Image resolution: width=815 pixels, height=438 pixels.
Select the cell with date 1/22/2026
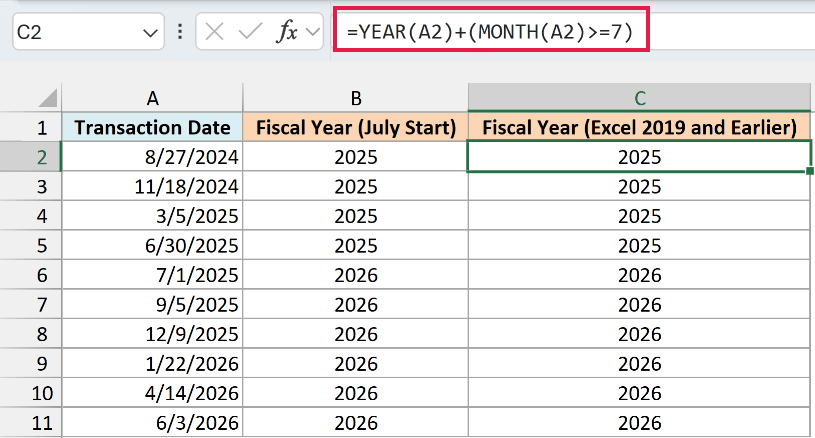coord(152,364)
